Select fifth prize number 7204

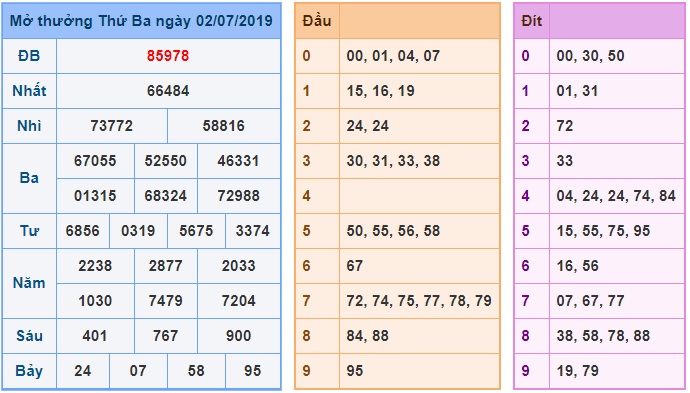click(x=238, y=301)
